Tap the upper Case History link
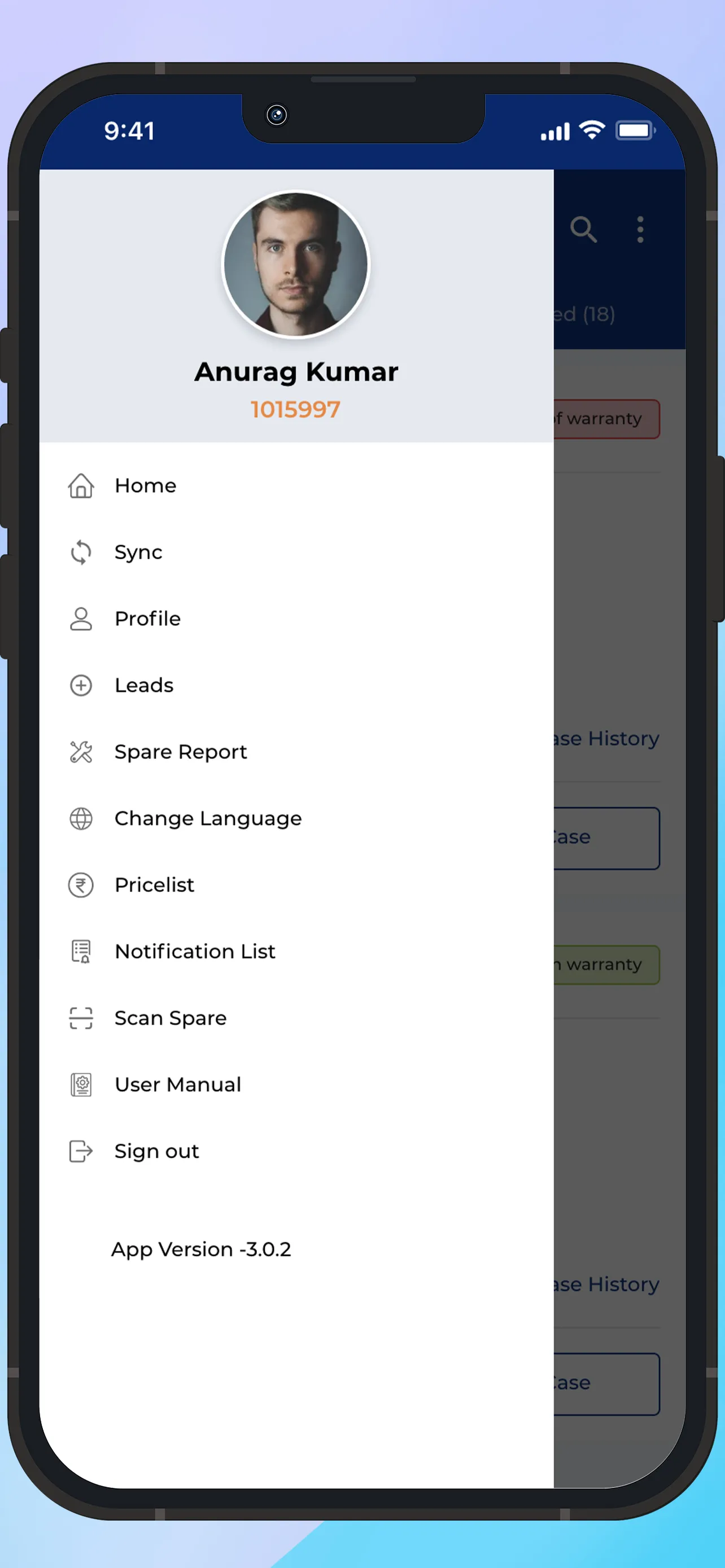The image size is (725, 1568). point(606,738)
